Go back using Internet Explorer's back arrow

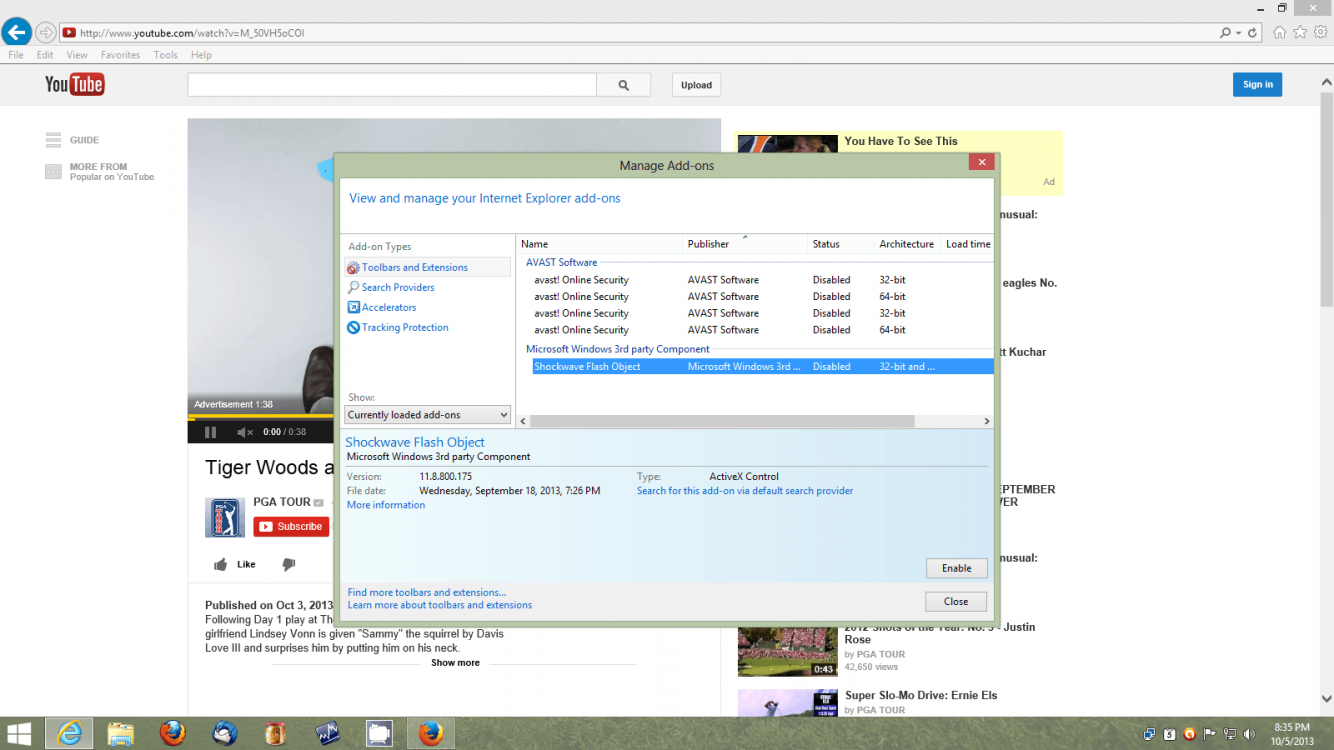click(x=16, y=32)
